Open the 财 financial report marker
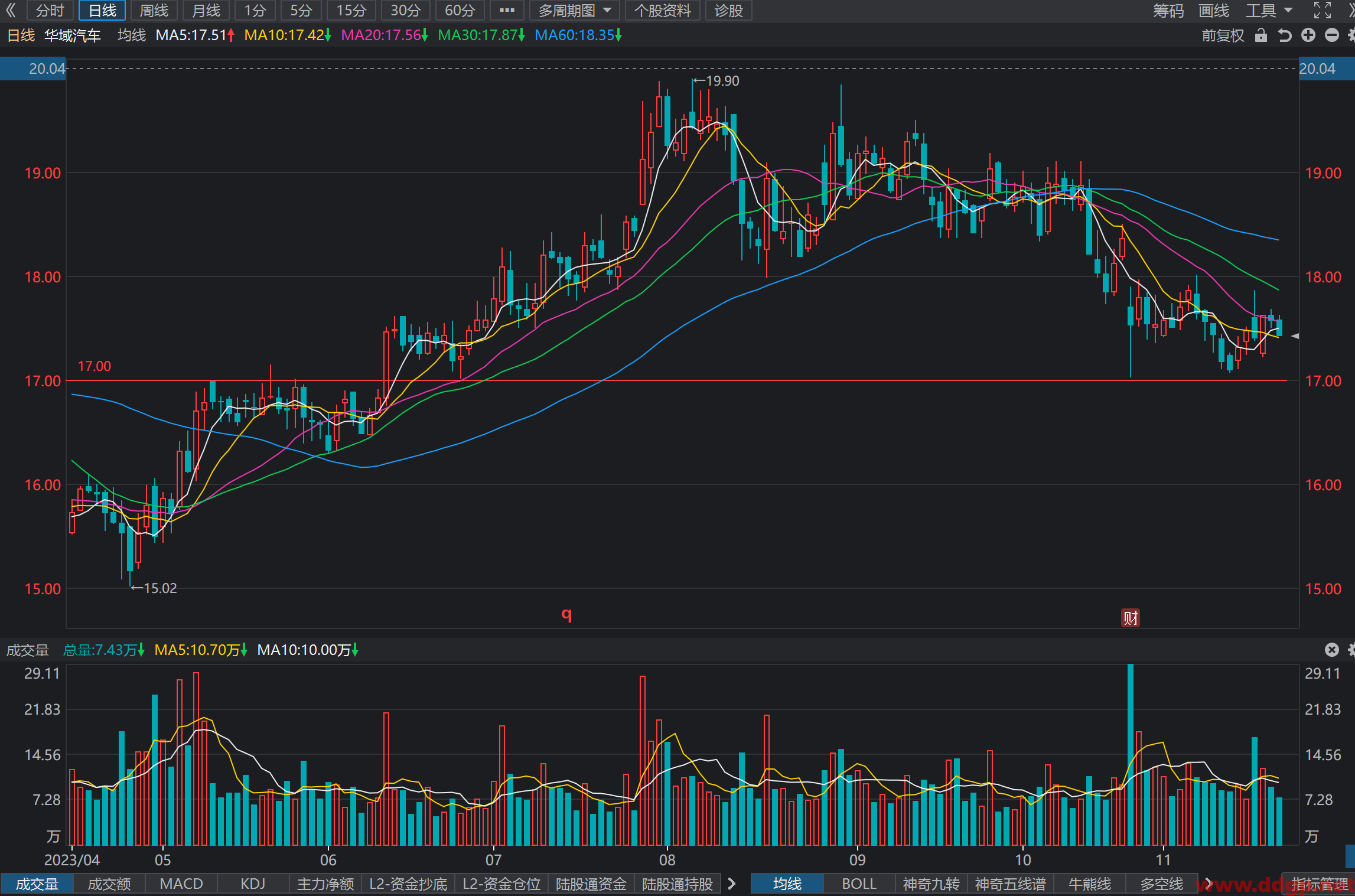 (1130, 618)
